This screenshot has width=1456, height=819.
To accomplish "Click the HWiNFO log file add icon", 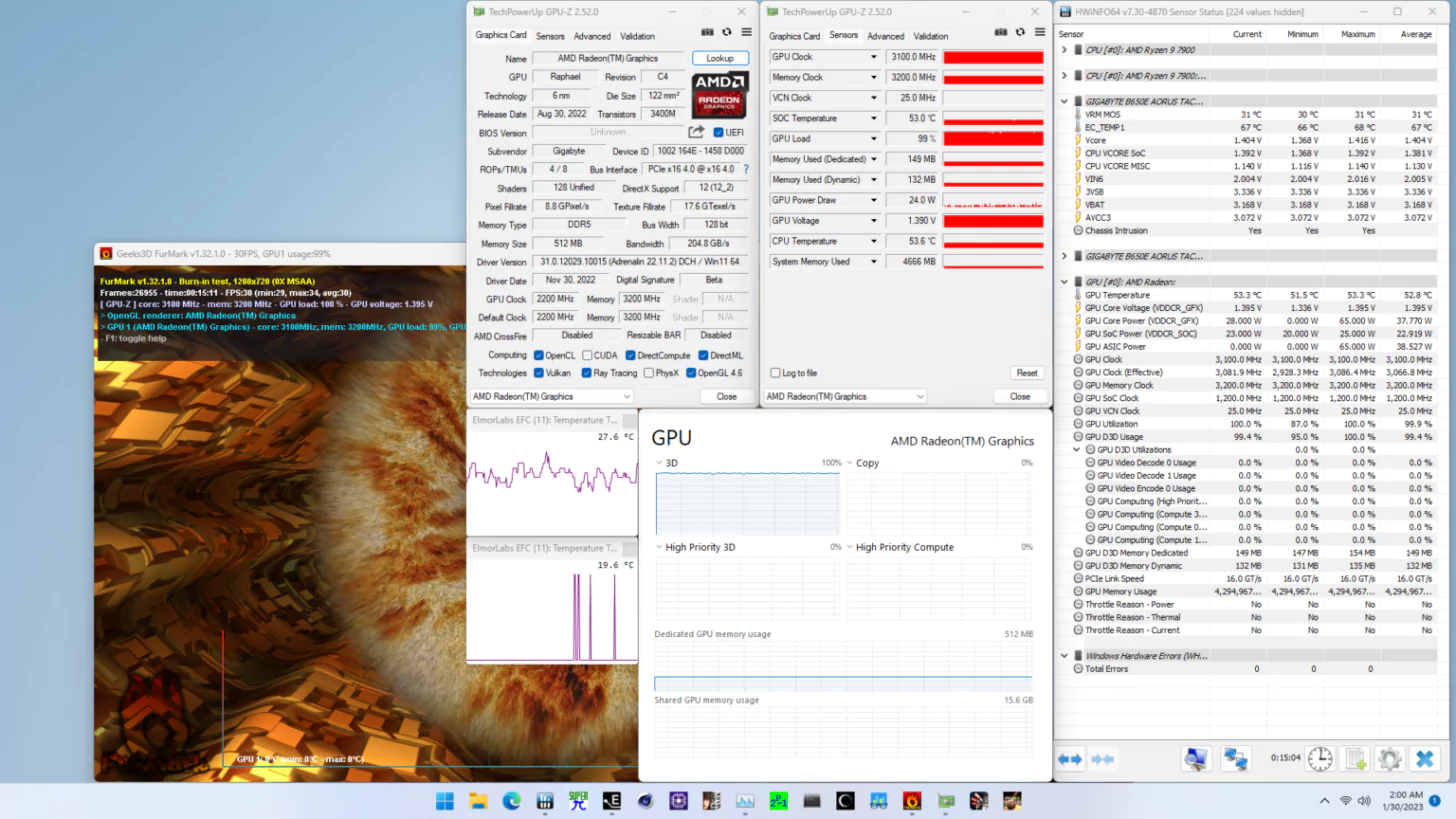I will [x=1355, y=759].
